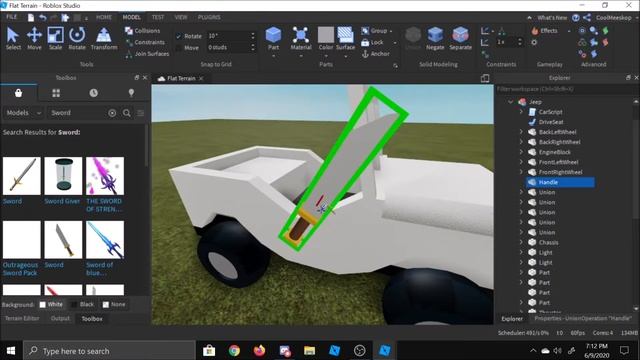
Task: Expand the EngineBlock item
Action: click(521, 152)
